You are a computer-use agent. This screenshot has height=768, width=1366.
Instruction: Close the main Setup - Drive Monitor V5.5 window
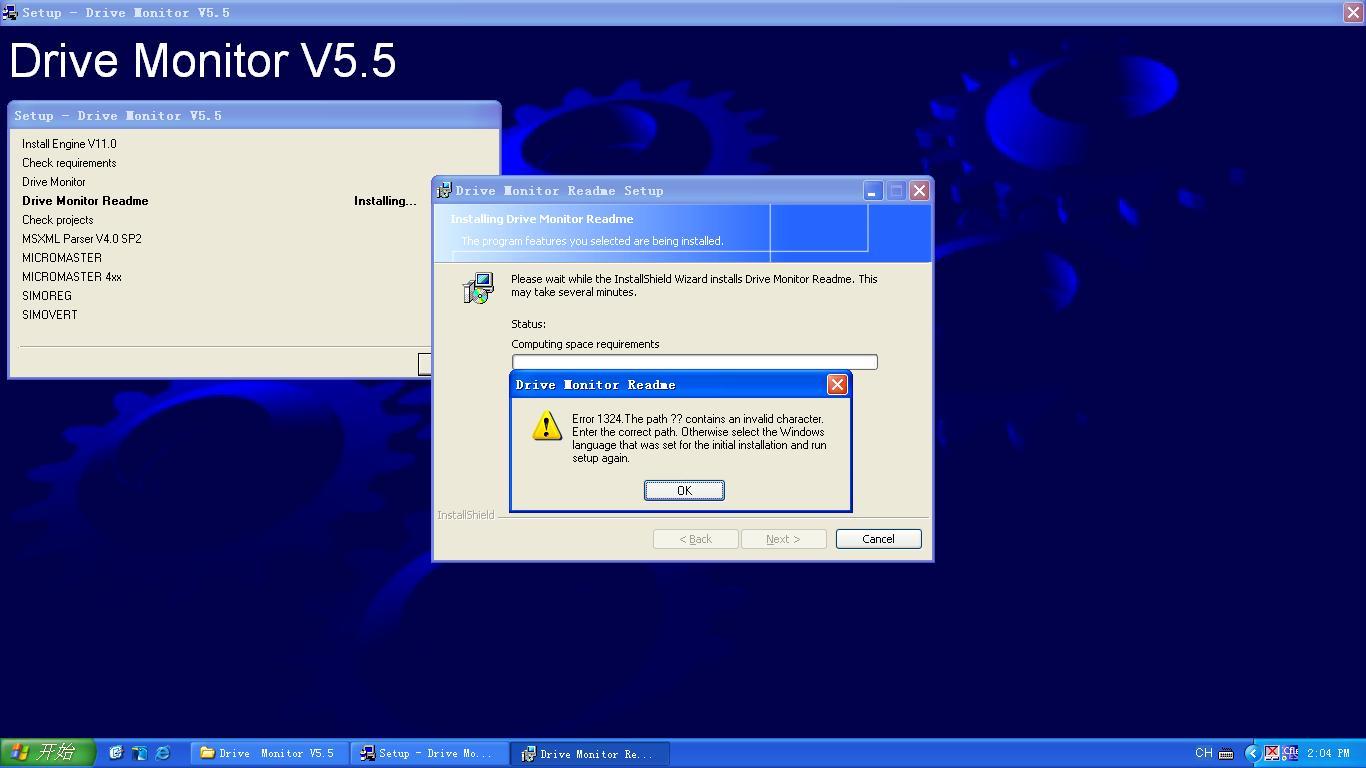click(x=1352, y=12)
